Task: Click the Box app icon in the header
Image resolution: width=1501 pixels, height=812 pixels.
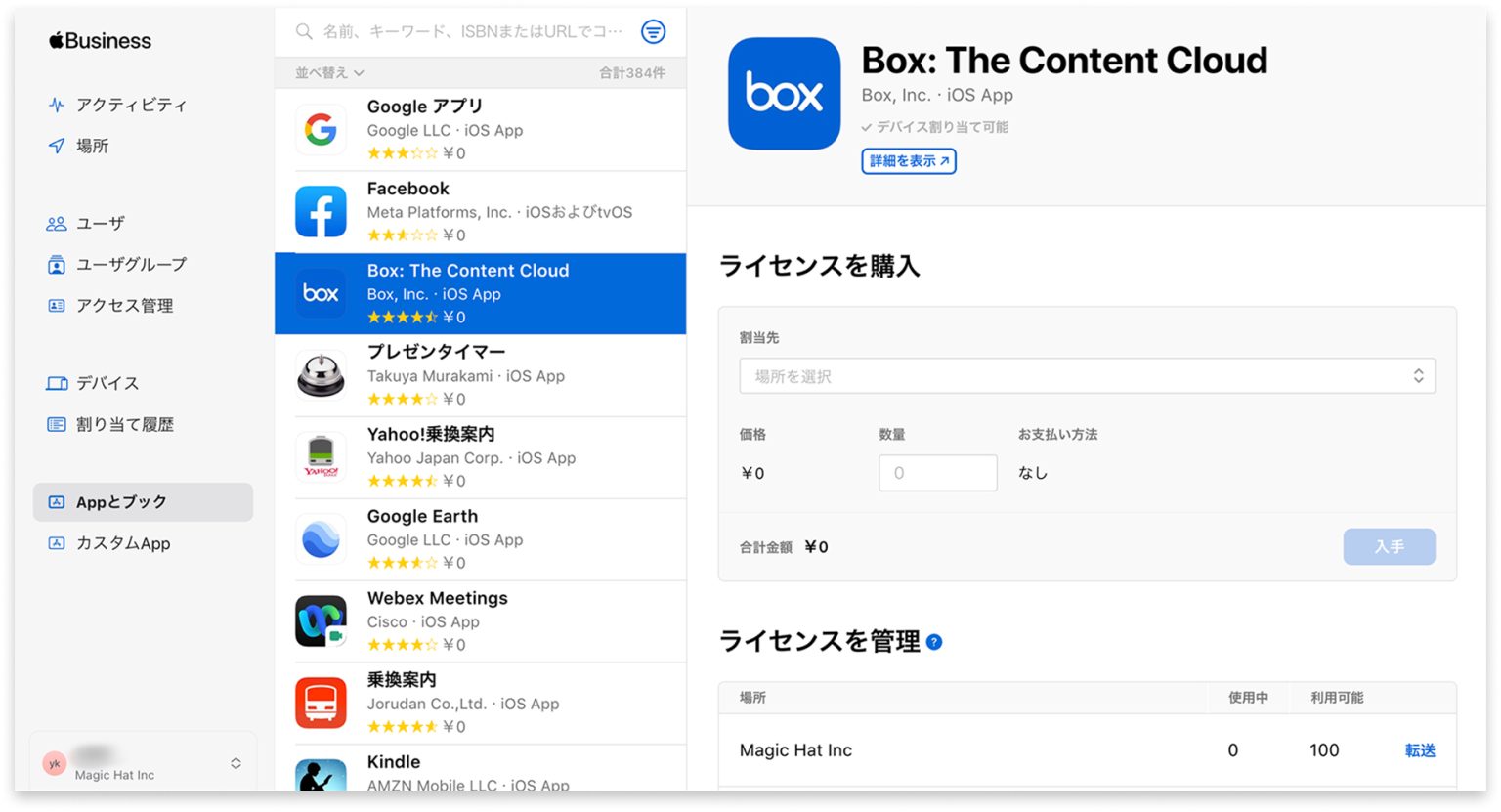Action: [784, 93]
